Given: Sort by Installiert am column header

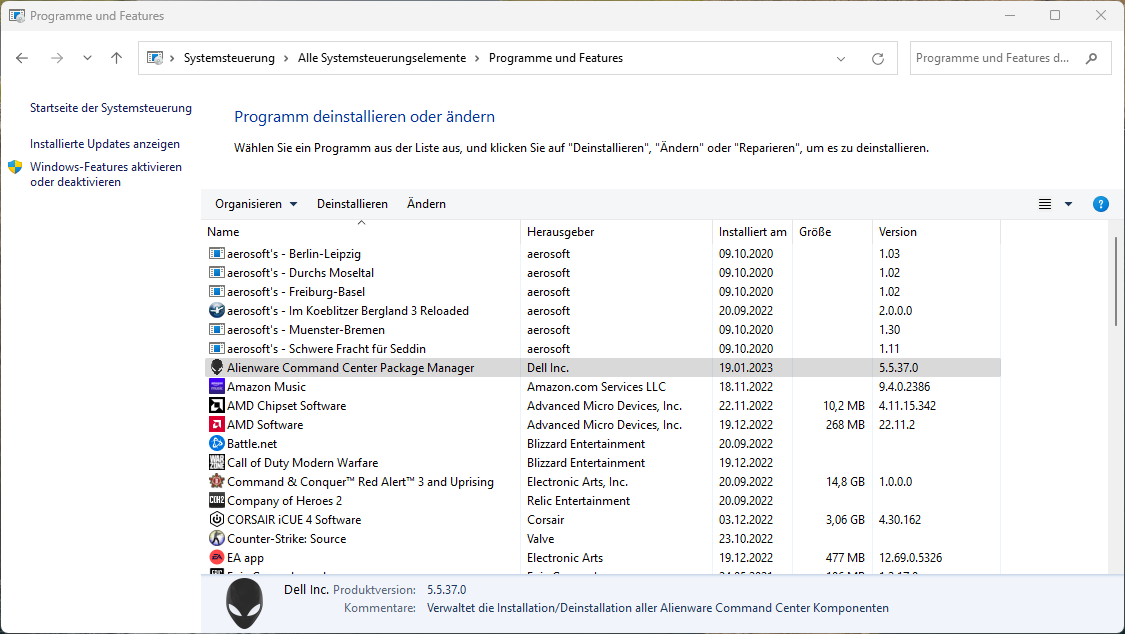Looking at the screenshot, I should tap(753, 232).
